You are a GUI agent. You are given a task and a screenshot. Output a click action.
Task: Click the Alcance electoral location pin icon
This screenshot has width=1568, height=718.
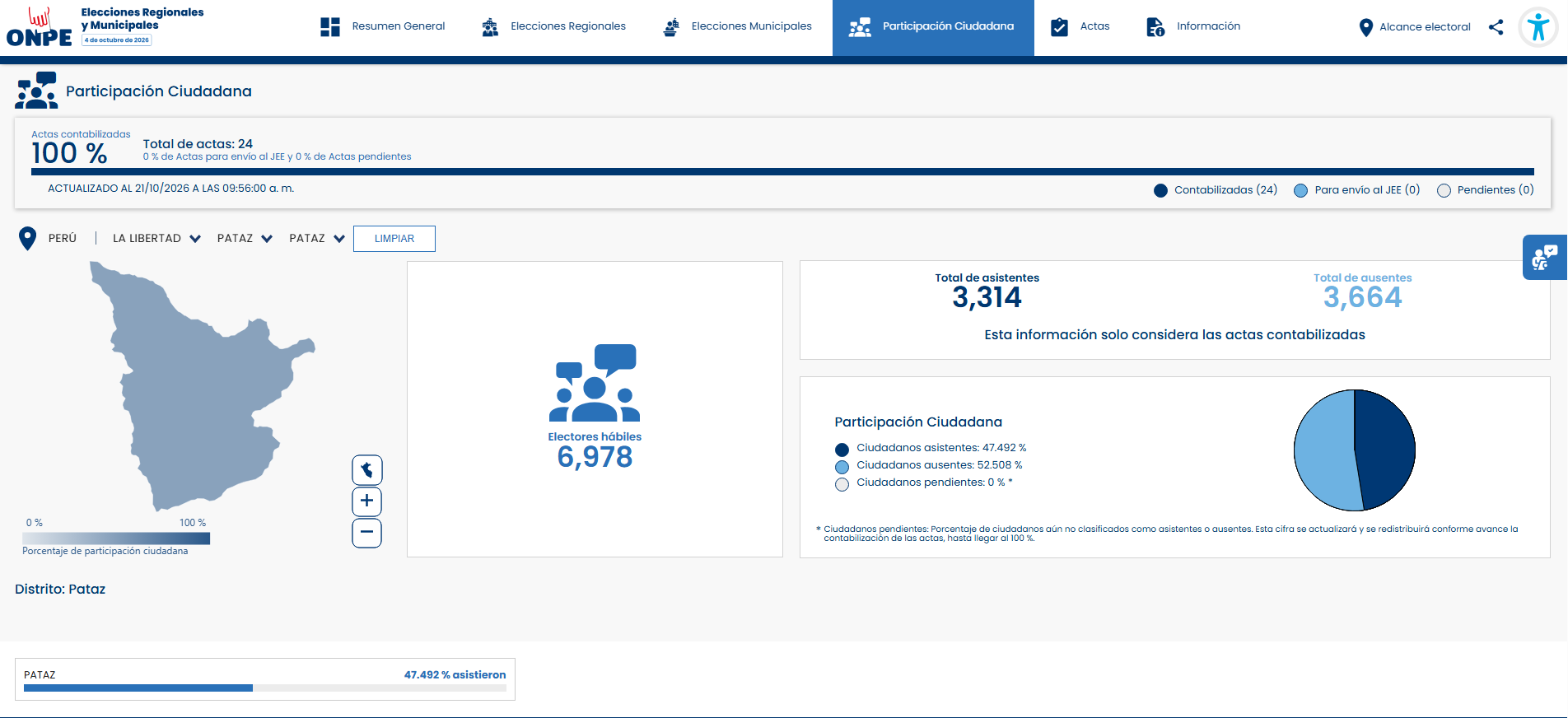[1365, 27]
